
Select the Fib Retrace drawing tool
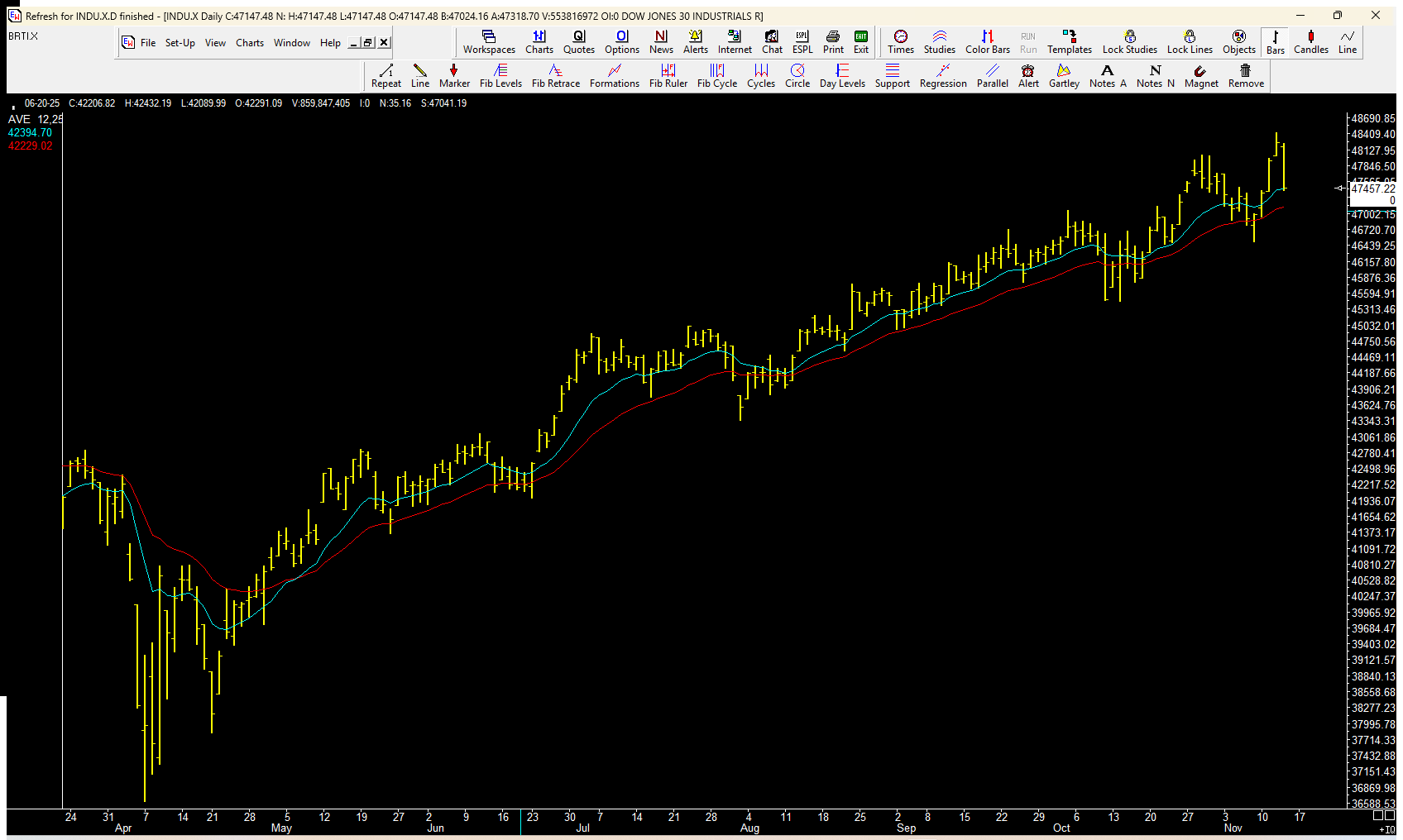pyautogui.click(x=555, y=75)
